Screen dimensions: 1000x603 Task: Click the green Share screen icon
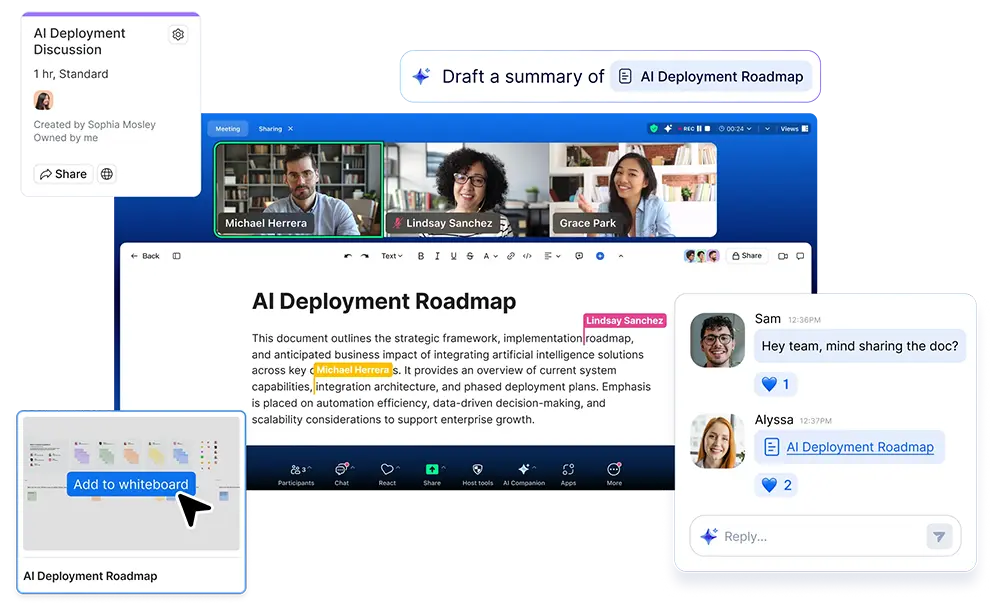[x=432, y=469]
